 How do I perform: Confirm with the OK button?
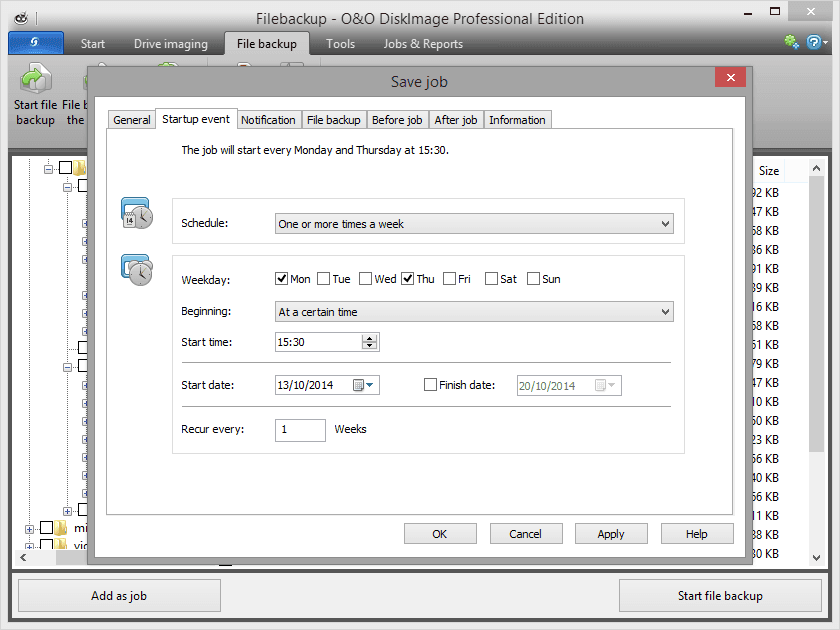tap(440, 534)
